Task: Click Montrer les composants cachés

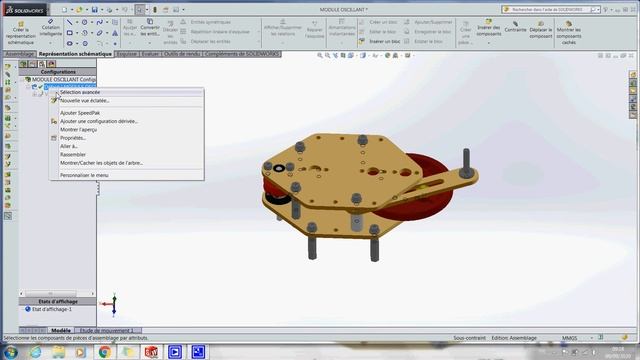Action: (x=568, y=33)
